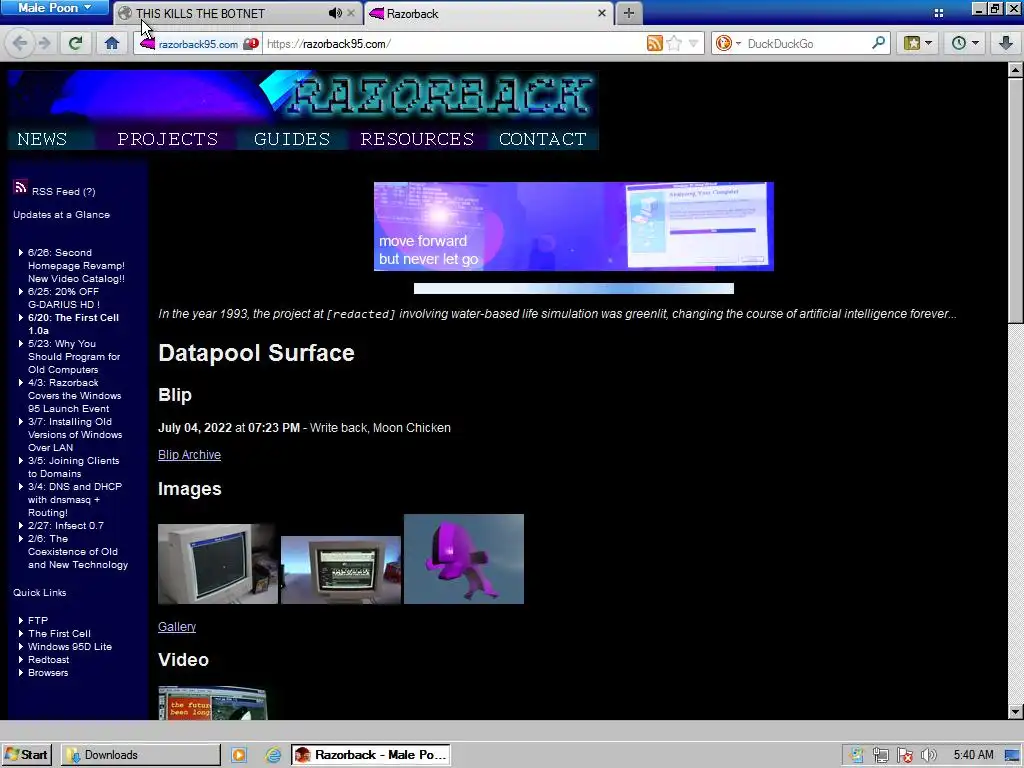Open the Blip Archive link
The image size is (1024, 768).
pyautogui.click(x=189, y=455)
